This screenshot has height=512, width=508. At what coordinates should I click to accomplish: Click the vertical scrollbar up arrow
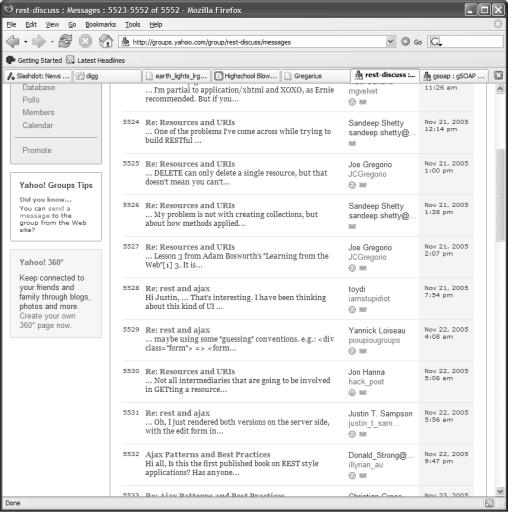point(499,89)
